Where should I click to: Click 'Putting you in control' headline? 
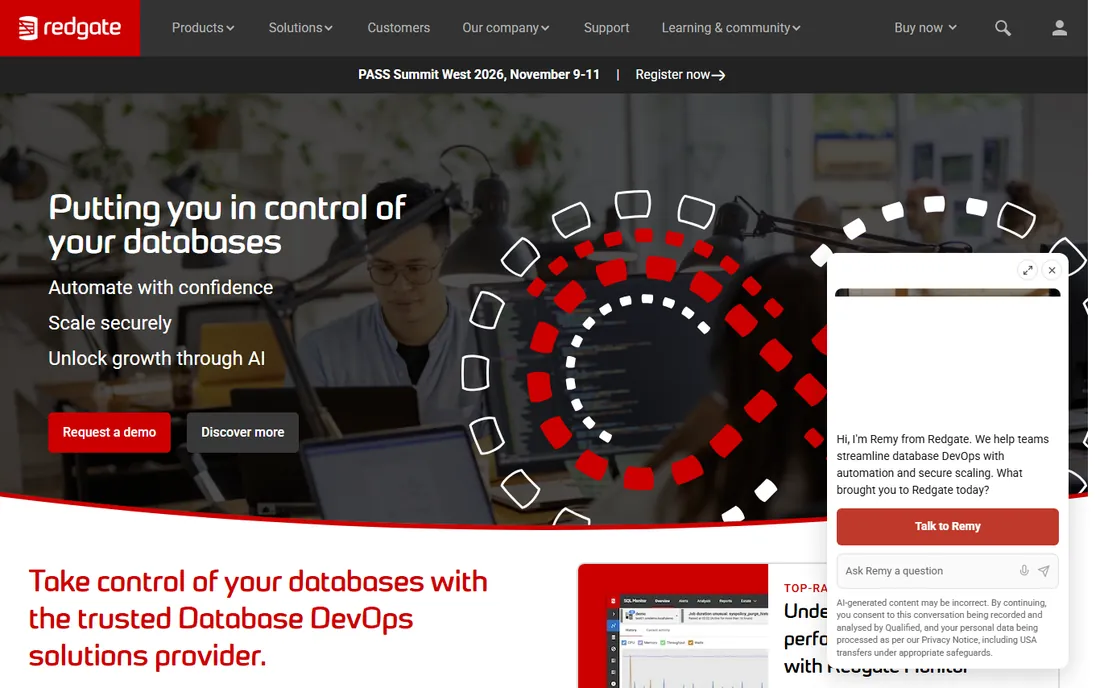click(x=227, y=224)
